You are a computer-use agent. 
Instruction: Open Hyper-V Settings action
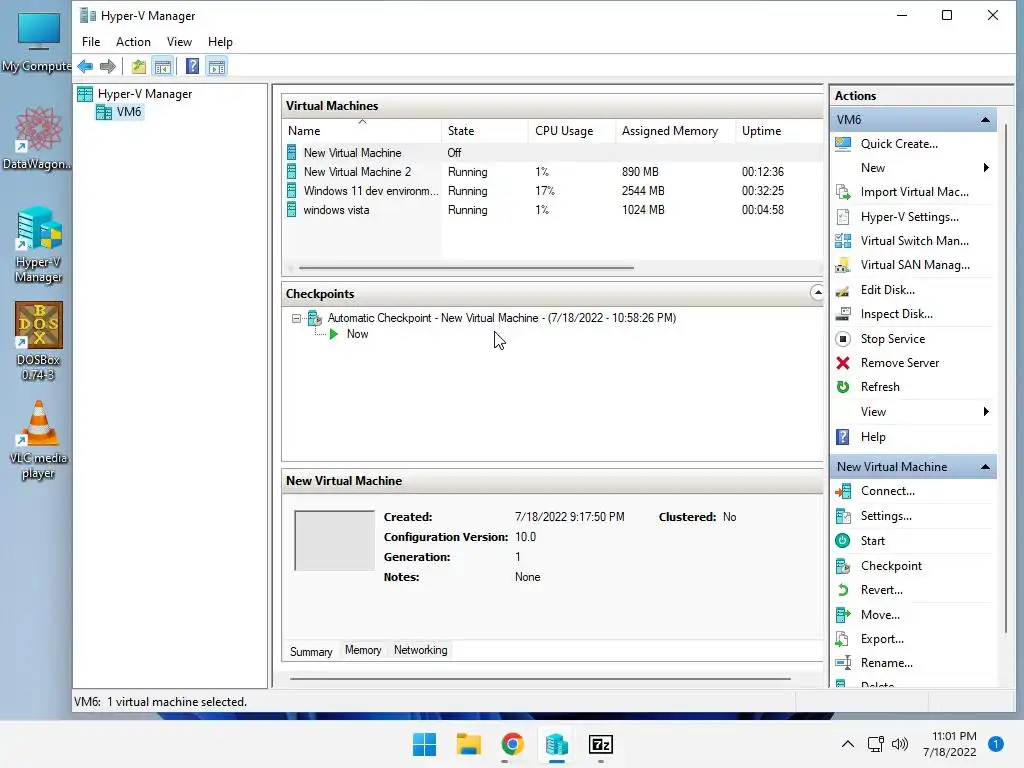pos(909,217)
